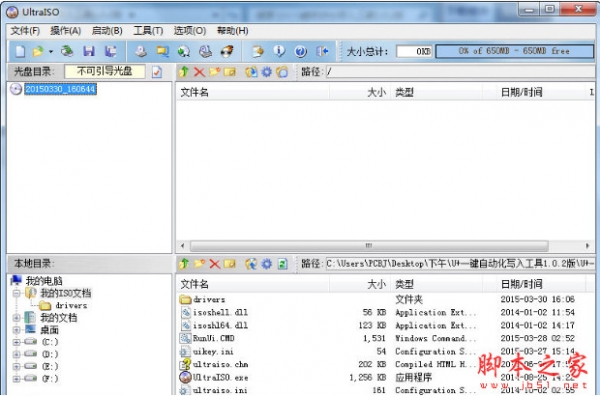Collapse the 我的ISO文档 tree node

(x=16, y=293)
